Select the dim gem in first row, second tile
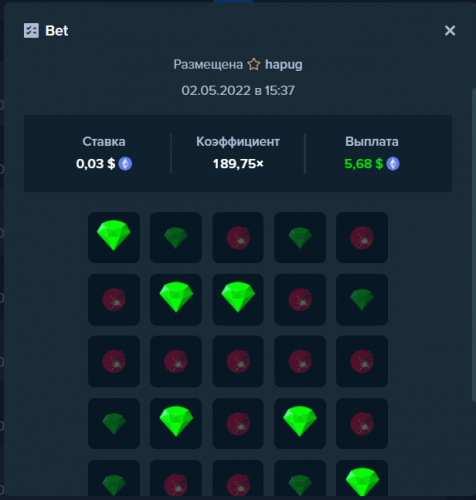This screenshot has height=500, width=476. 176,237
